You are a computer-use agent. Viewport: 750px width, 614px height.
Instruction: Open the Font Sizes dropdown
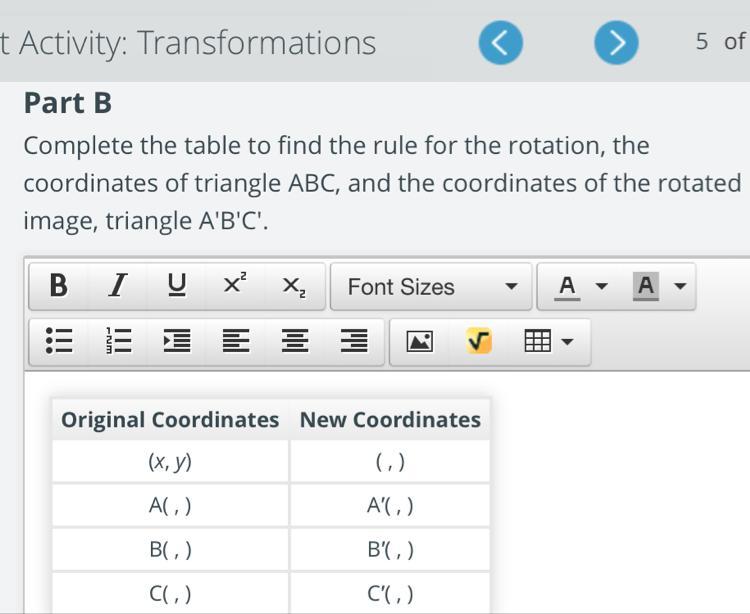click(430, 286)
